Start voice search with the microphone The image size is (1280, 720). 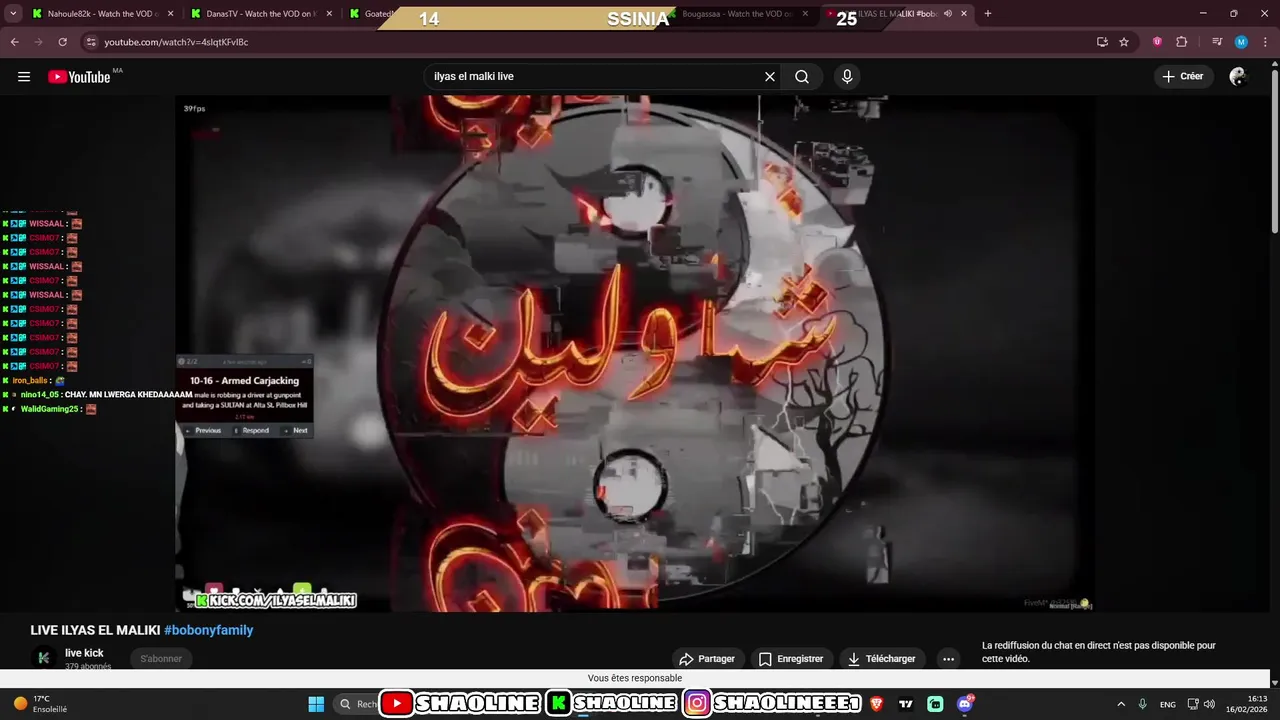tap(847, 77)
